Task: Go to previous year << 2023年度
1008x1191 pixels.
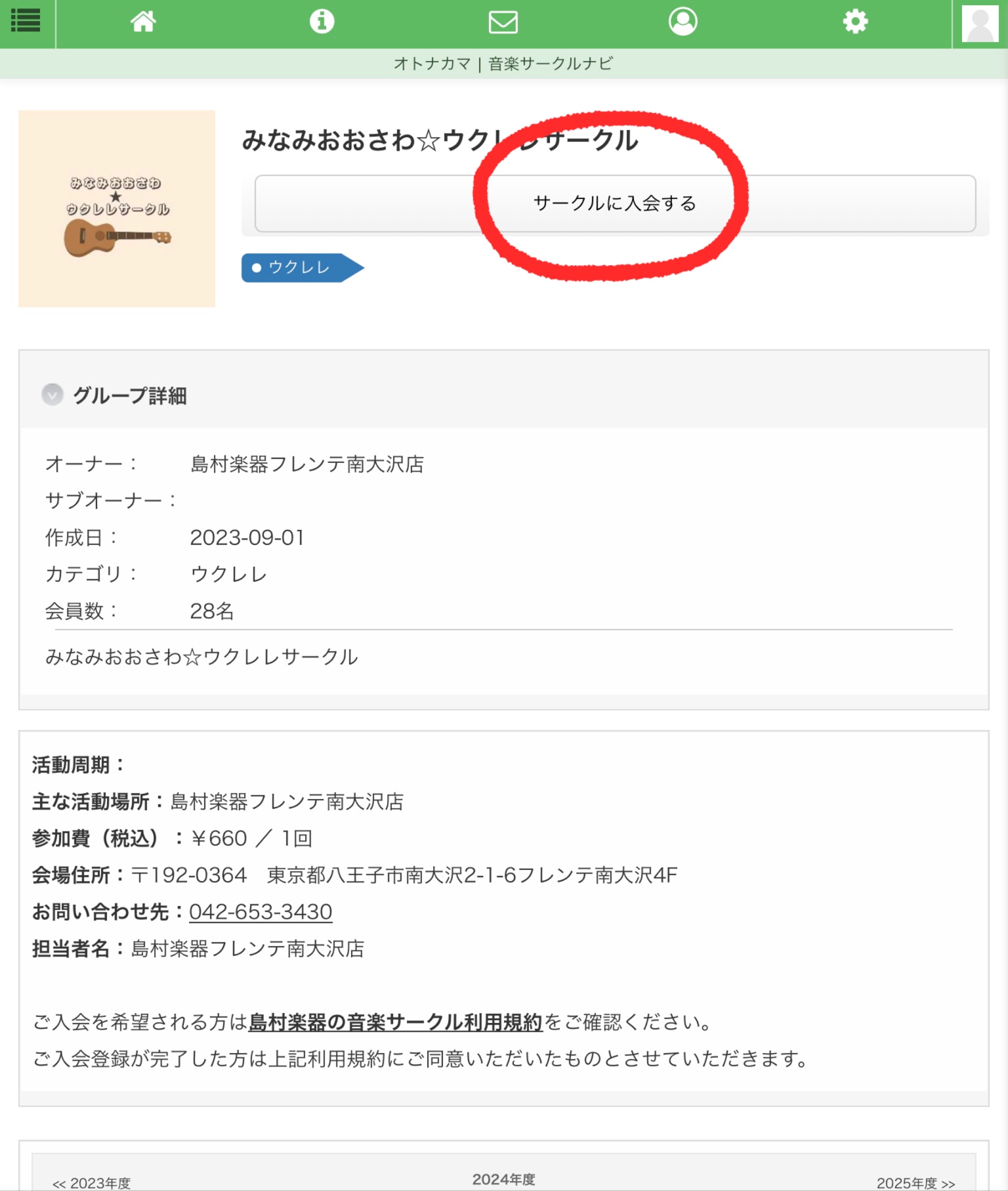Action: [x=91, y=1183]
